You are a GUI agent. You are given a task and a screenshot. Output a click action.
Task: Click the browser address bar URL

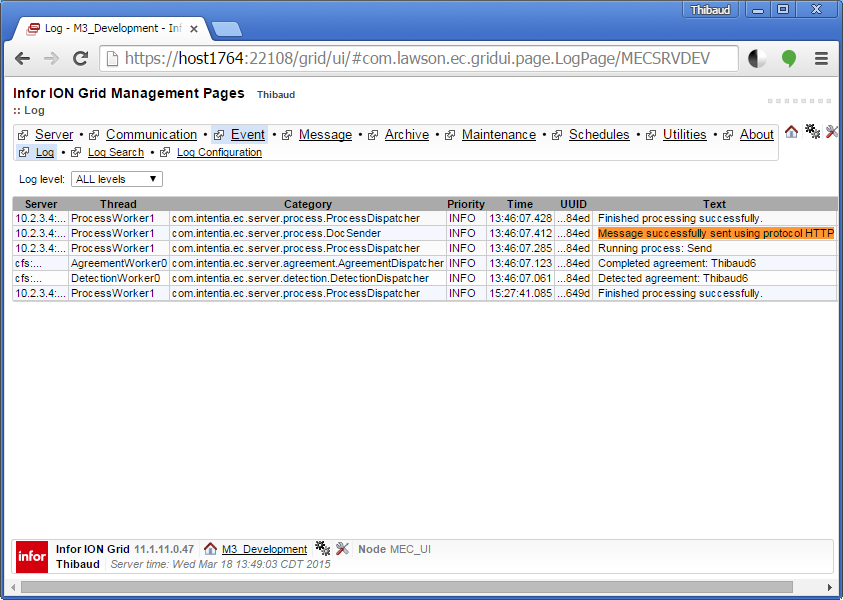[x=420, y=58]
